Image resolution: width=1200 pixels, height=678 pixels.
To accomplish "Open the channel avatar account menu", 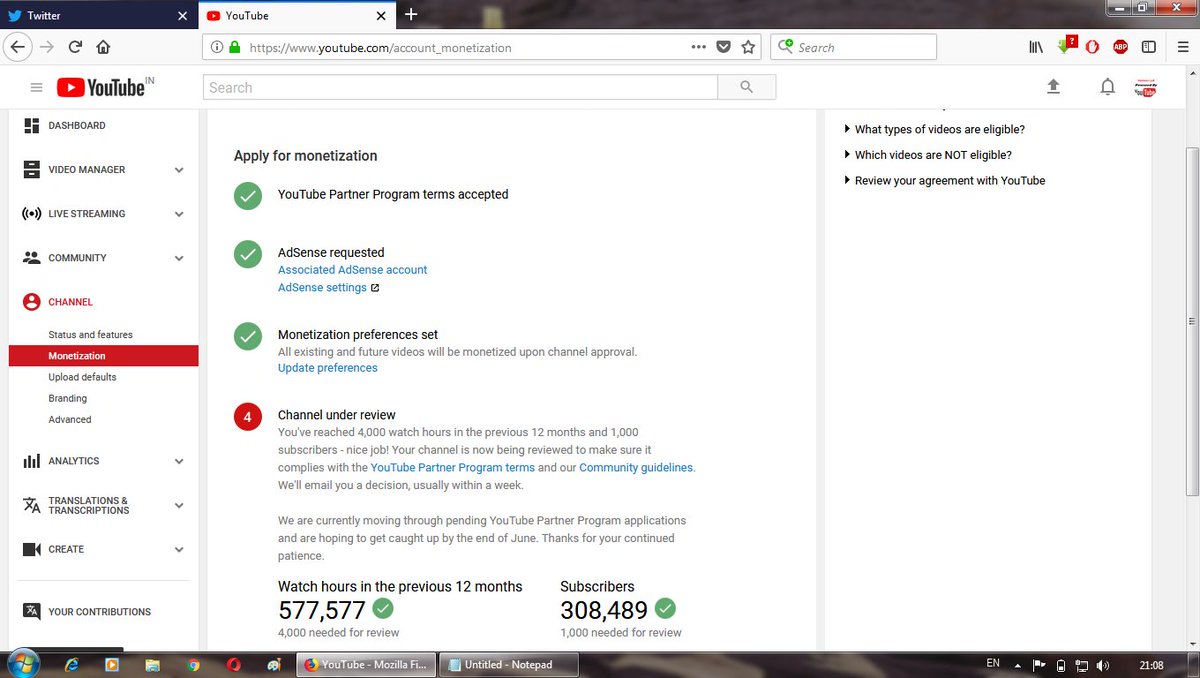I will [1146, 87].
